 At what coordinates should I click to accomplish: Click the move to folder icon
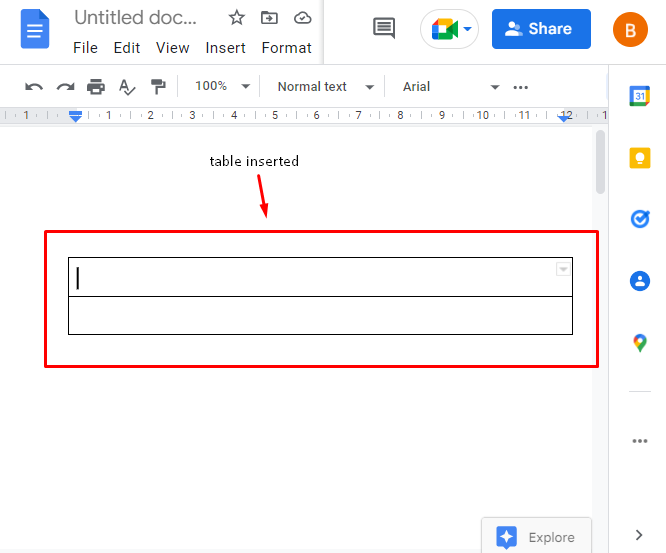pos(269,18)
